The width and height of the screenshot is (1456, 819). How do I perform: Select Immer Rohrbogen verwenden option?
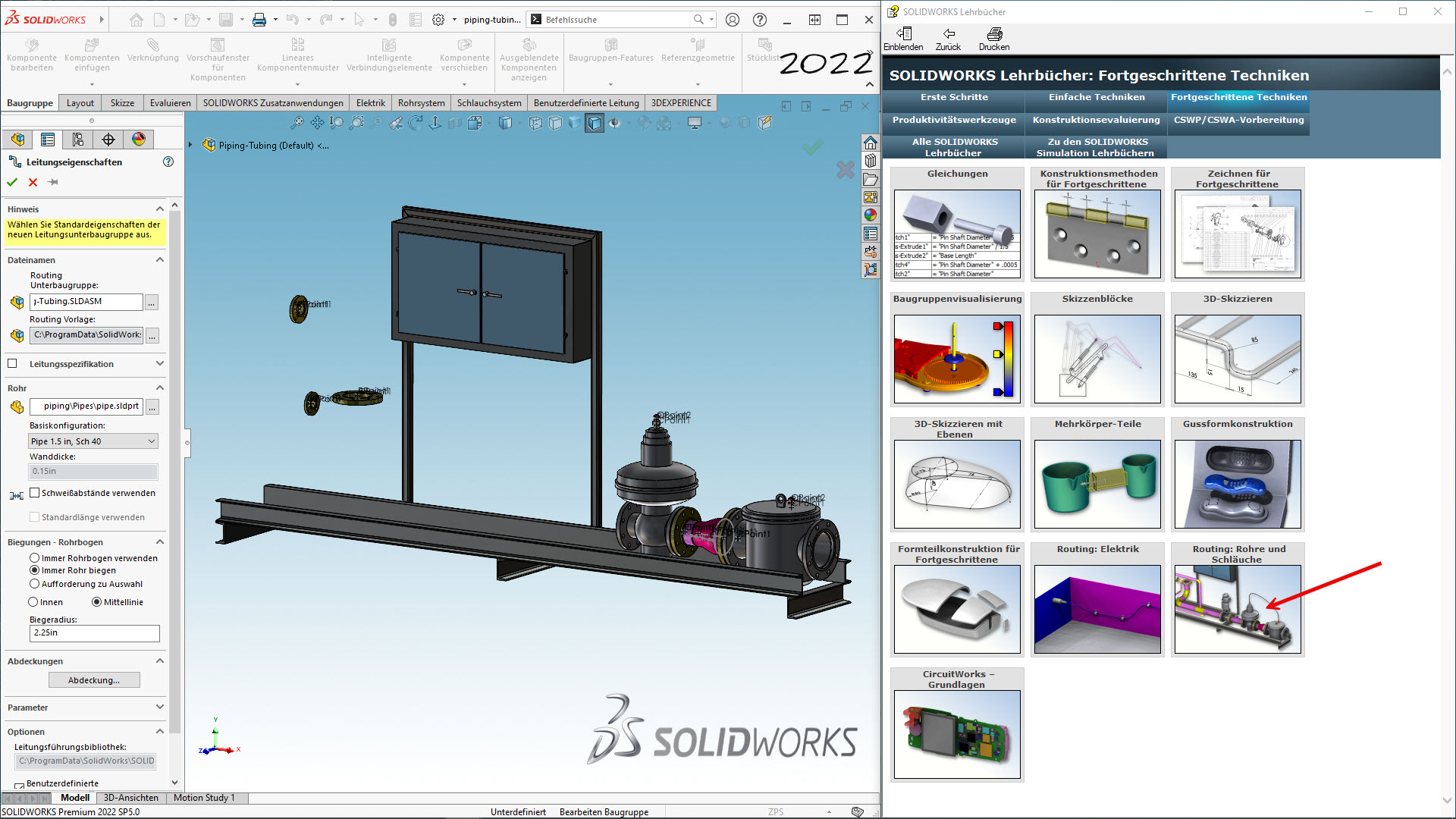tap(34, 558)
